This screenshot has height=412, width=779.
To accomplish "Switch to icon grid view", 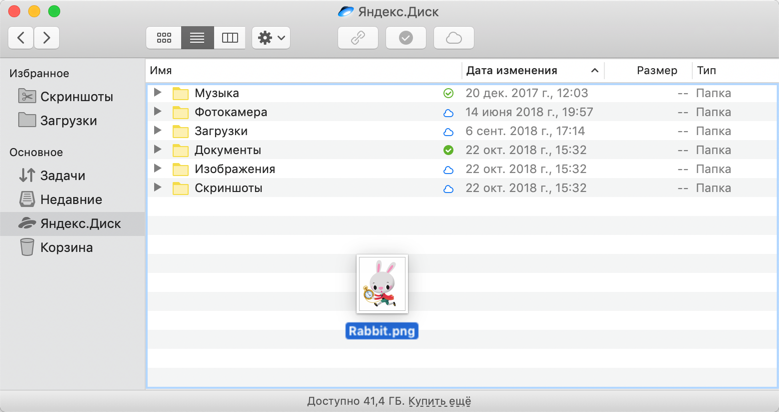I will pos(164,38).
